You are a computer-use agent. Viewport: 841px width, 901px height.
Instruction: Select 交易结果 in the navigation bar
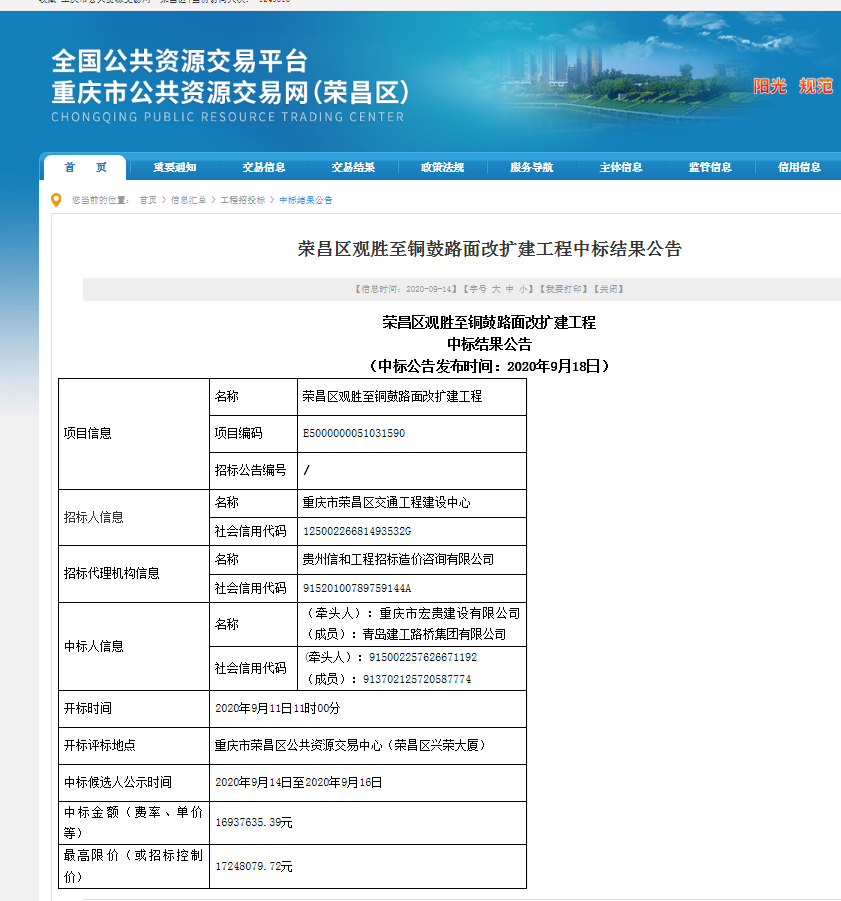(x=353, y=167)
